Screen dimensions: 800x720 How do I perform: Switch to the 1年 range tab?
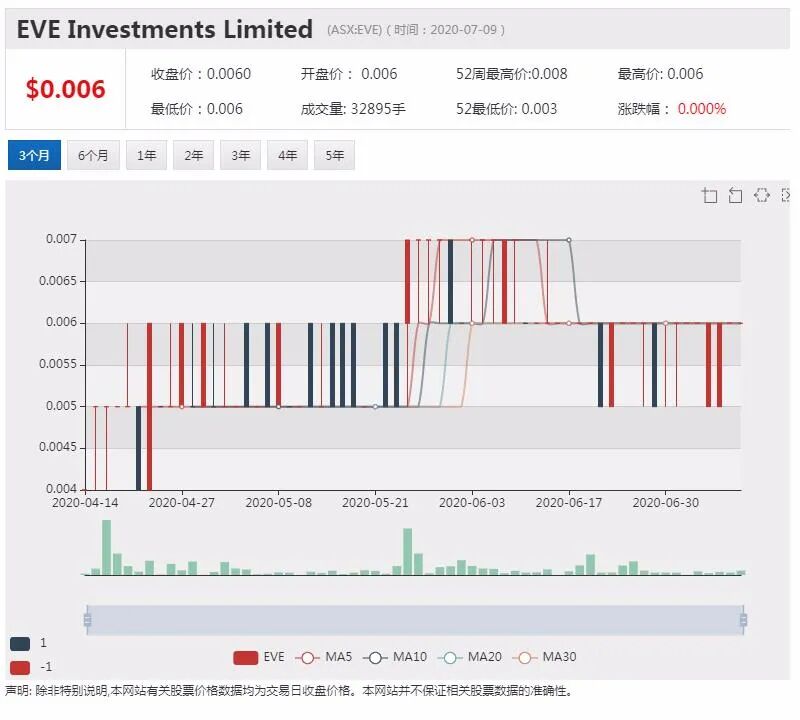[x=146, y=155]
